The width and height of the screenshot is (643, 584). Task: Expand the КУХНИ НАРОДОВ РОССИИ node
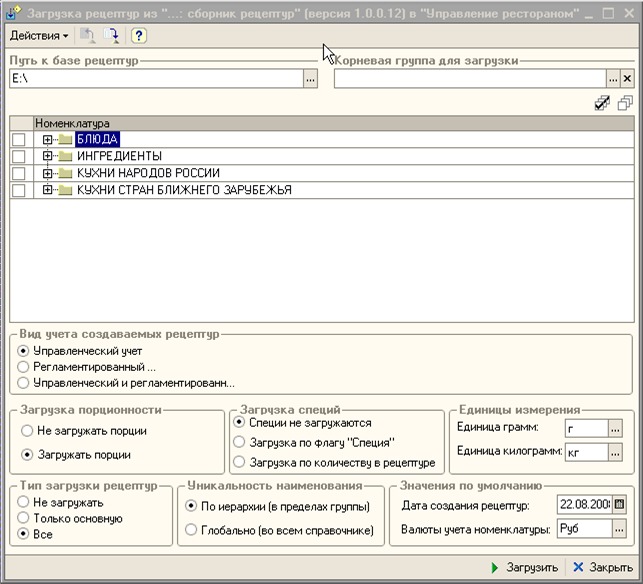click(x=47, y=173)
